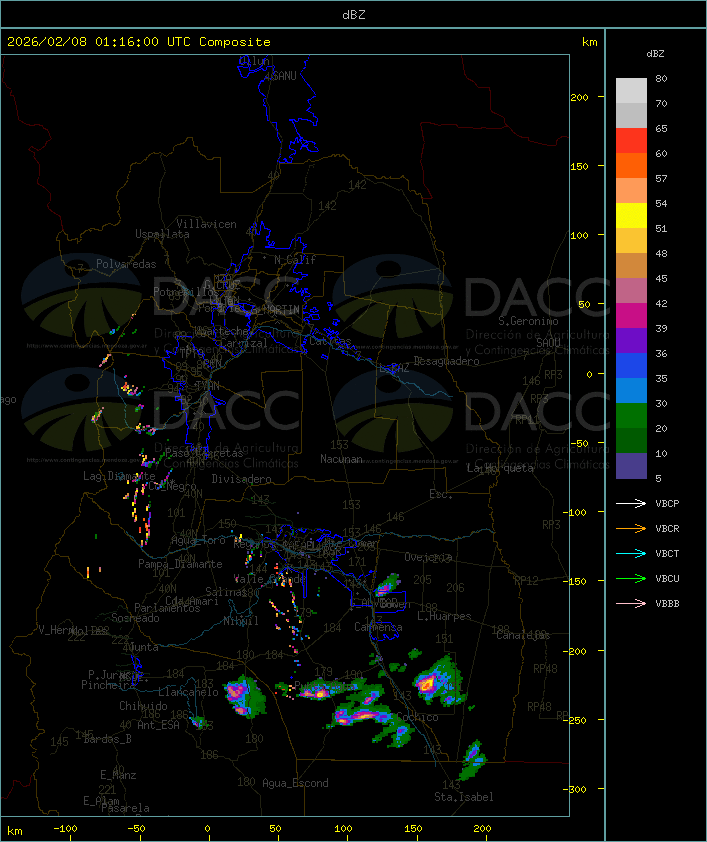Click the L.Huarpes place label
Viewport: 707px width, 842px height.
pyautogui.click(x=444, y=616)
